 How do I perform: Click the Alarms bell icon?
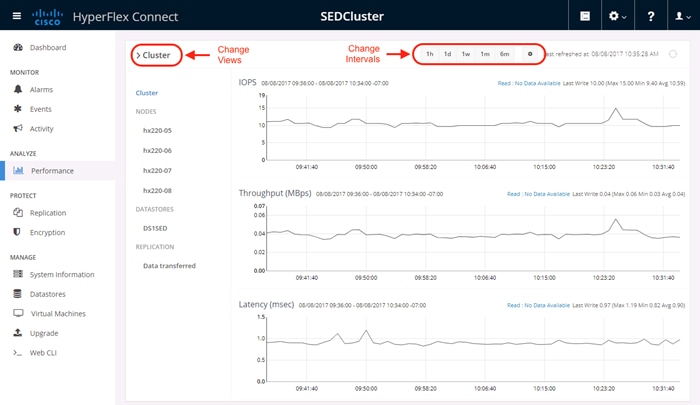[18, 89]
